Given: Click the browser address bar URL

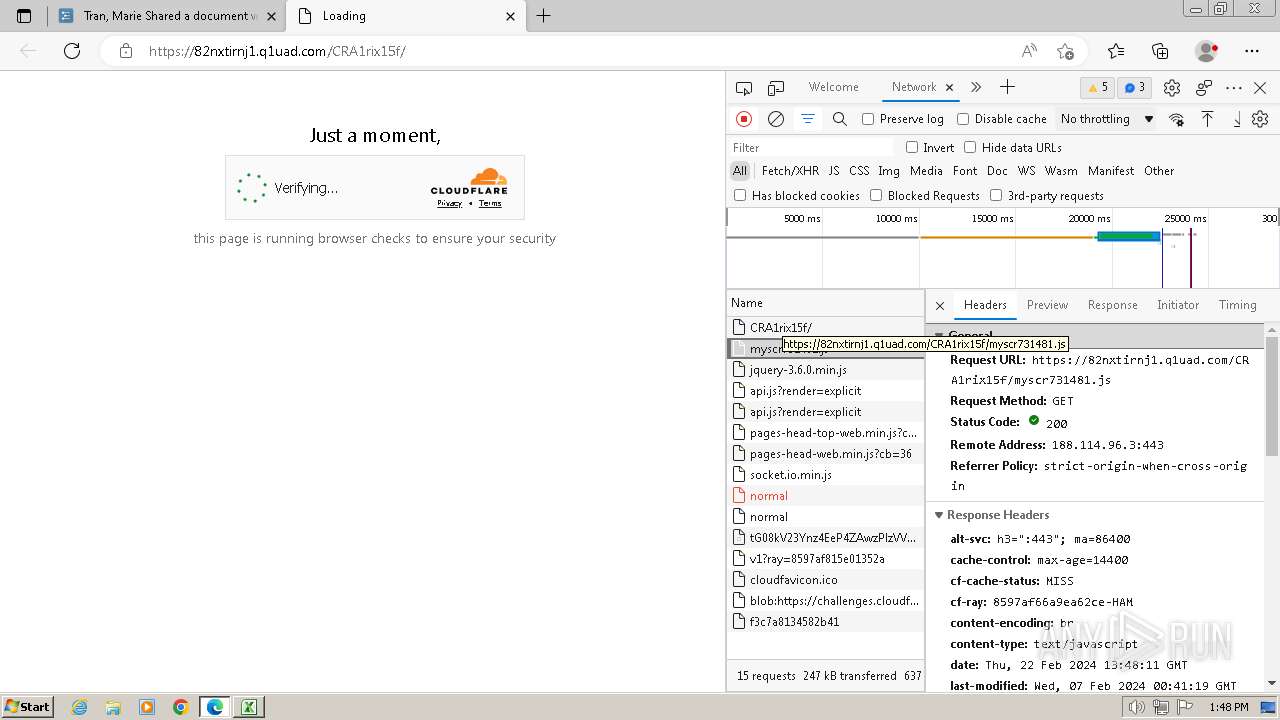Looking at the screenshot, I should (x=277, y=51).
